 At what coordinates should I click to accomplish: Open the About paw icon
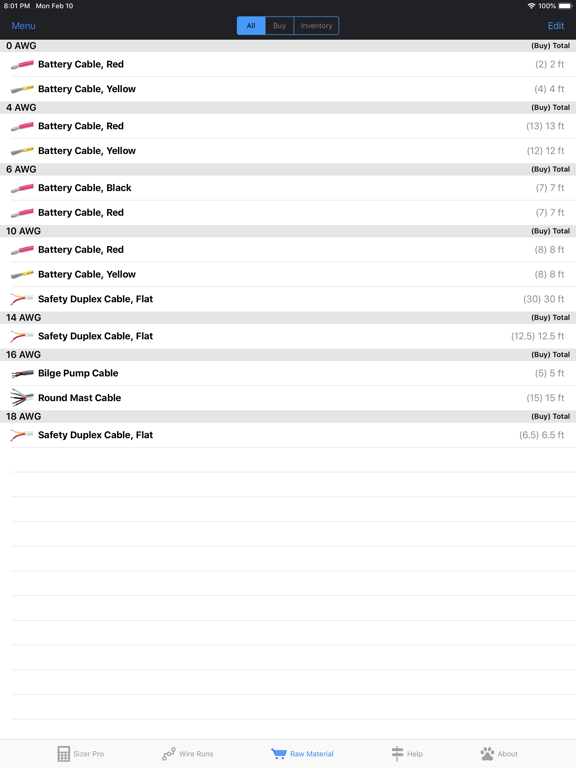coord(487,754)
